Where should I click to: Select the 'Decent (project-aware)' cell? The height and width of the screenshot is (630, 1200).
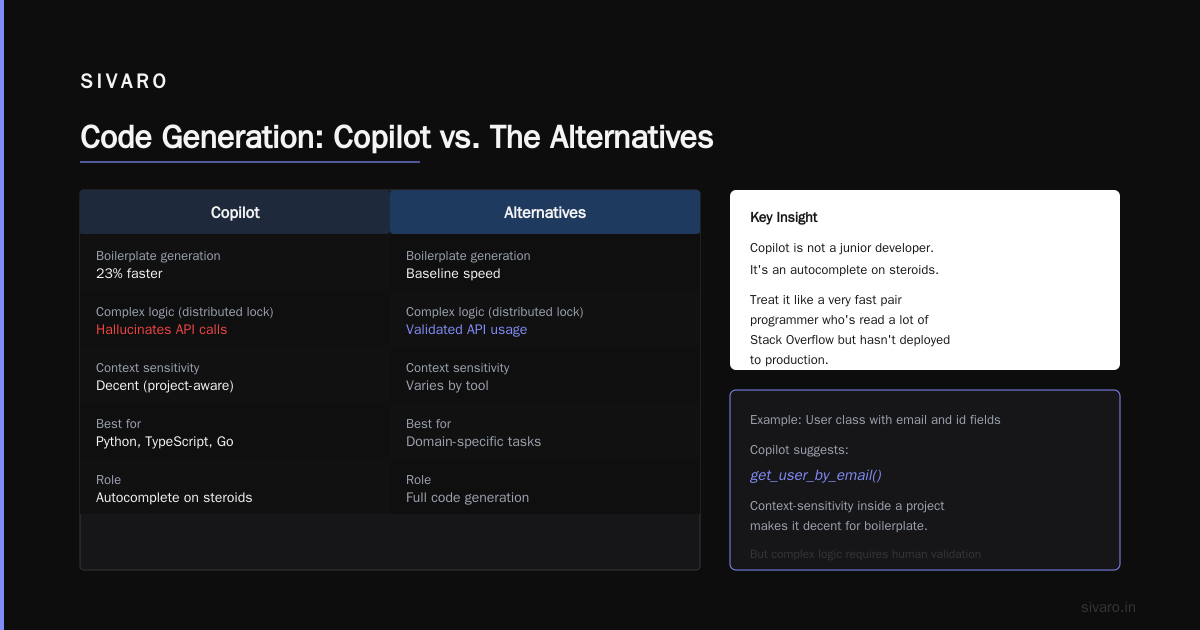235,377
